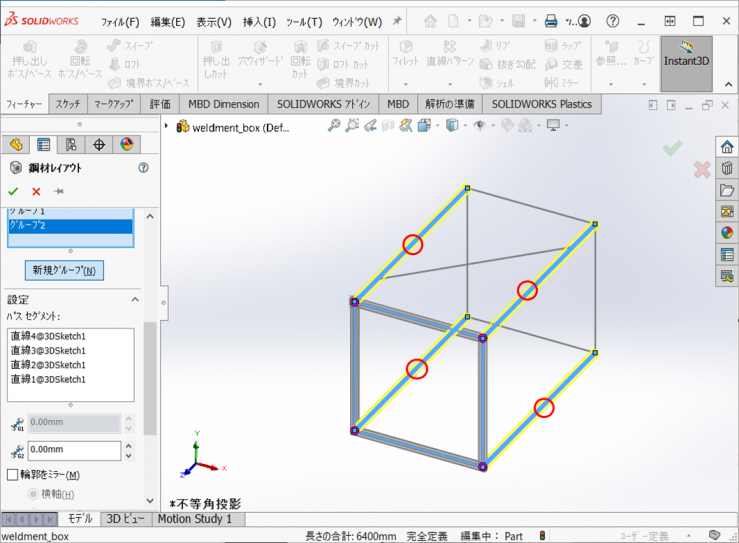Open the ConfigurationManager tab icon
Viewport: 739px width, 543px height.
pyautogui.click(x=71, y=145)
